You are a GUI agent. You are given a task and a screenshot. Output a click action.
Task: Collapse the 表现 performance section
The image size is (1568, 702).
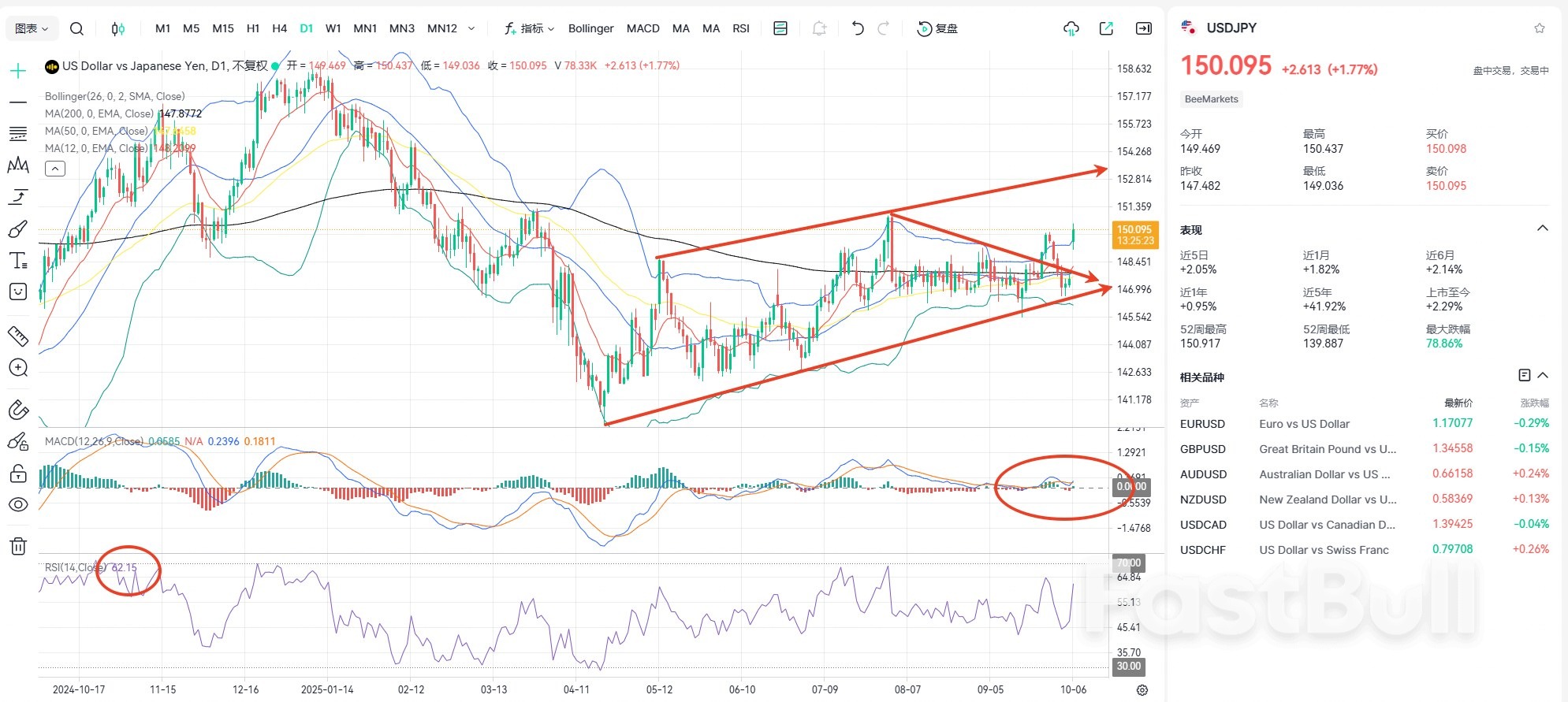(x=1542, y=228)
